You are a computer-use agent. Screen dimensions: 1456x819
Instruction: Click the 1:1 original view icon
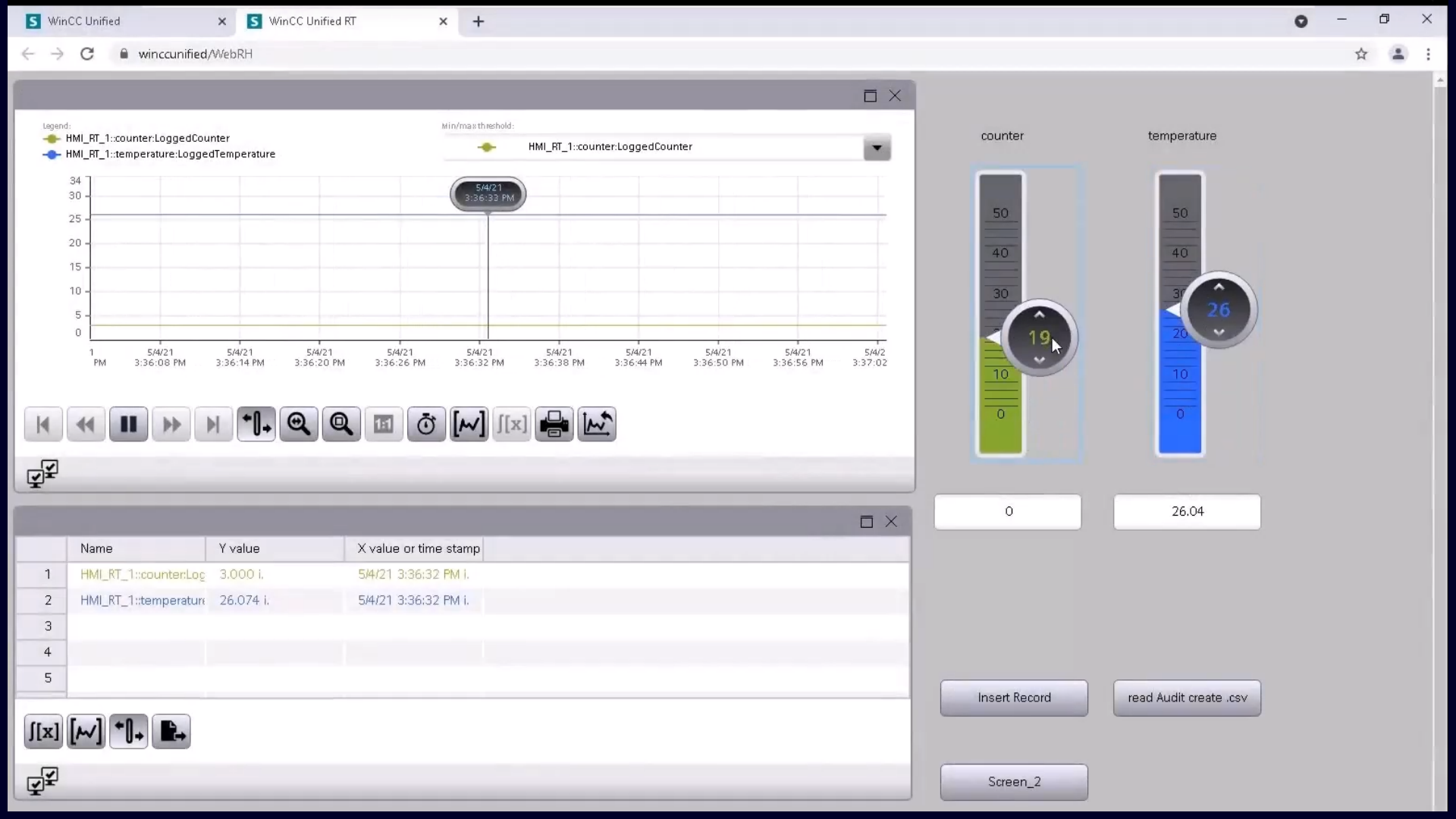coord(384,425)
